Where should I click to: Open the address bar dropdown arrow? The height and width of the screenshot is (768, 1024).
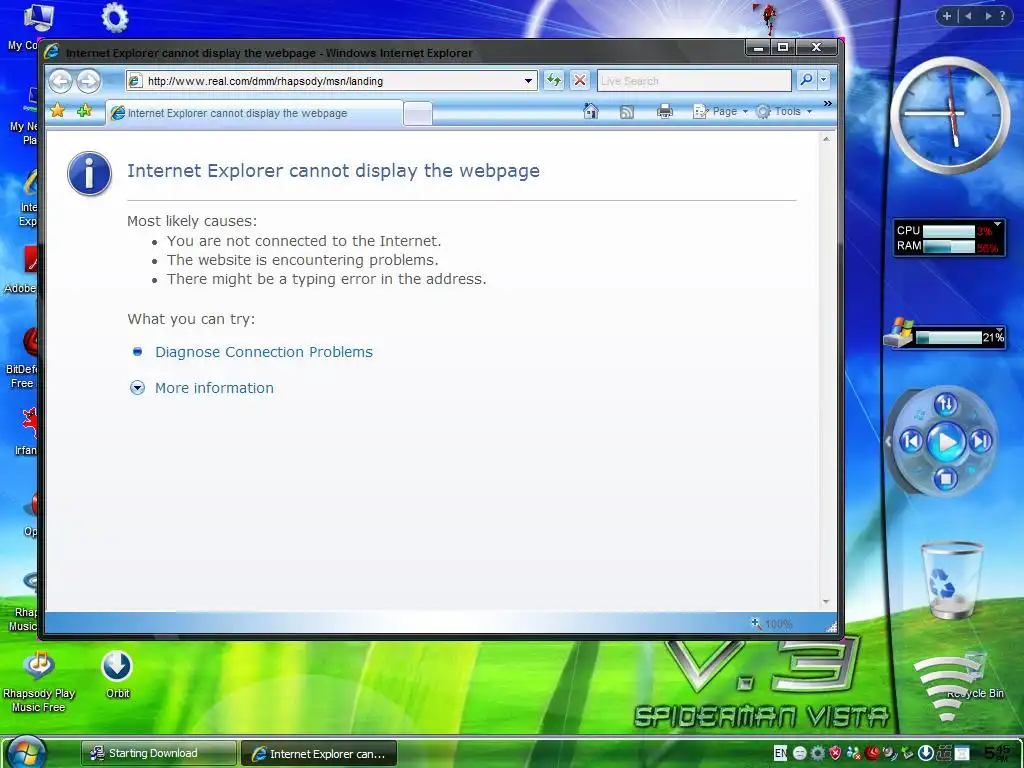tap(528, 81)
